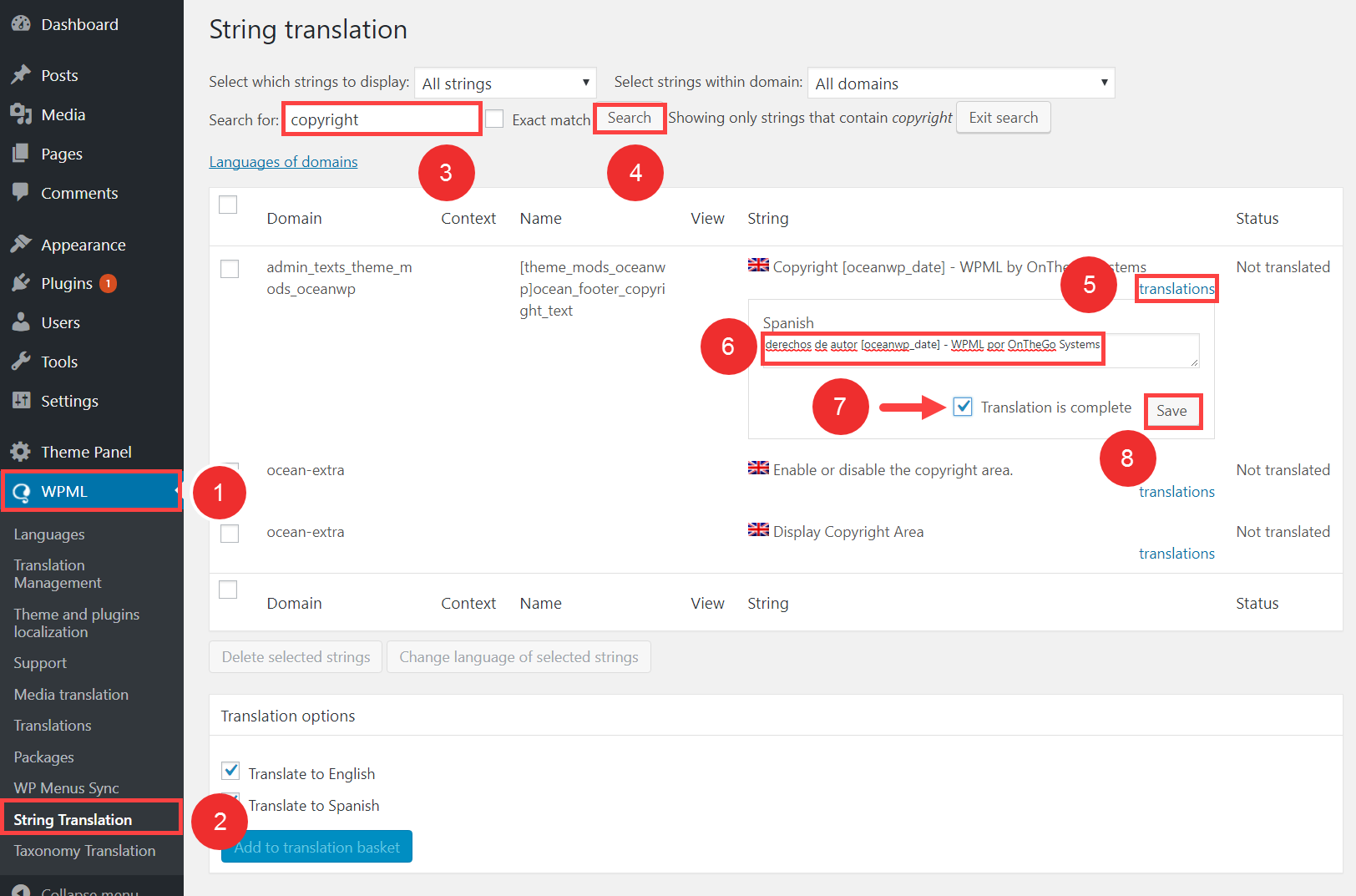1356x896 pixels.
Task: Open Translation Management submenu
Action: point(58,574)
